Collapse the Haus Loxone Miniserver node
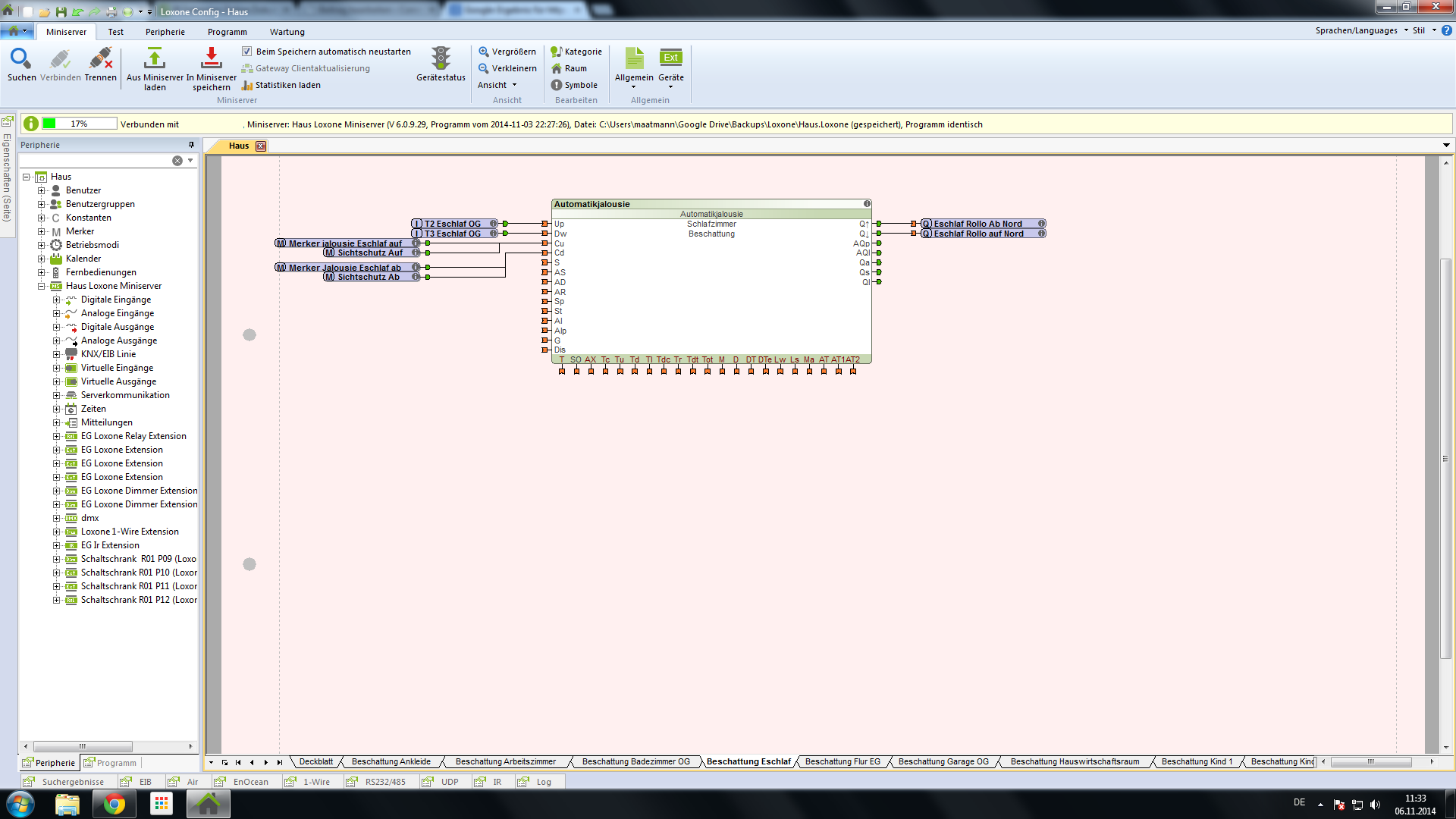The height and width of the screenshot is (819, 1456). (x=42, y=286)
